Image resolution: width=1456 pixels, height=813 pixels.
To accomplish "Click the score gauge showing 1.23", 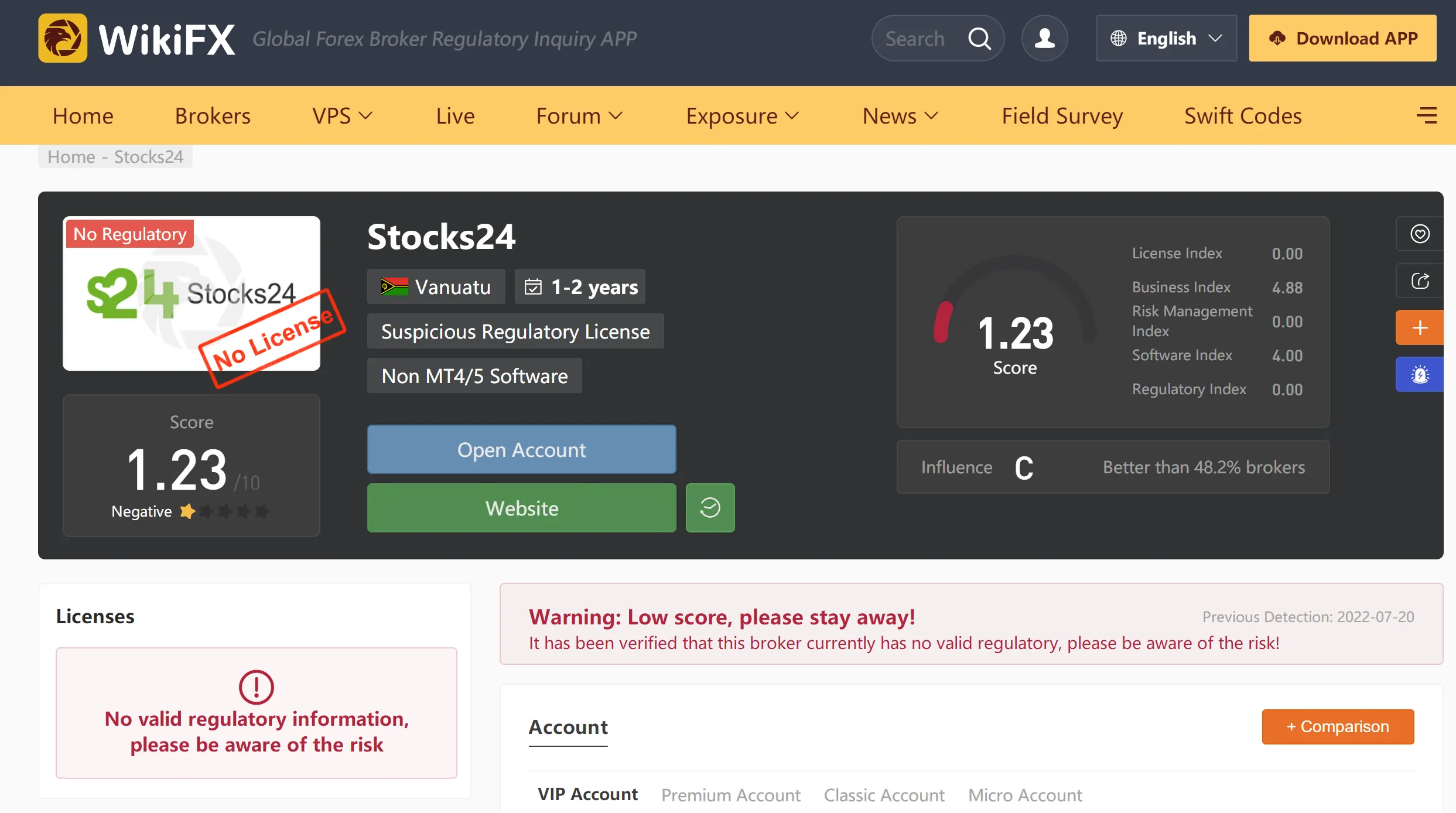I will coord(1015,316).
